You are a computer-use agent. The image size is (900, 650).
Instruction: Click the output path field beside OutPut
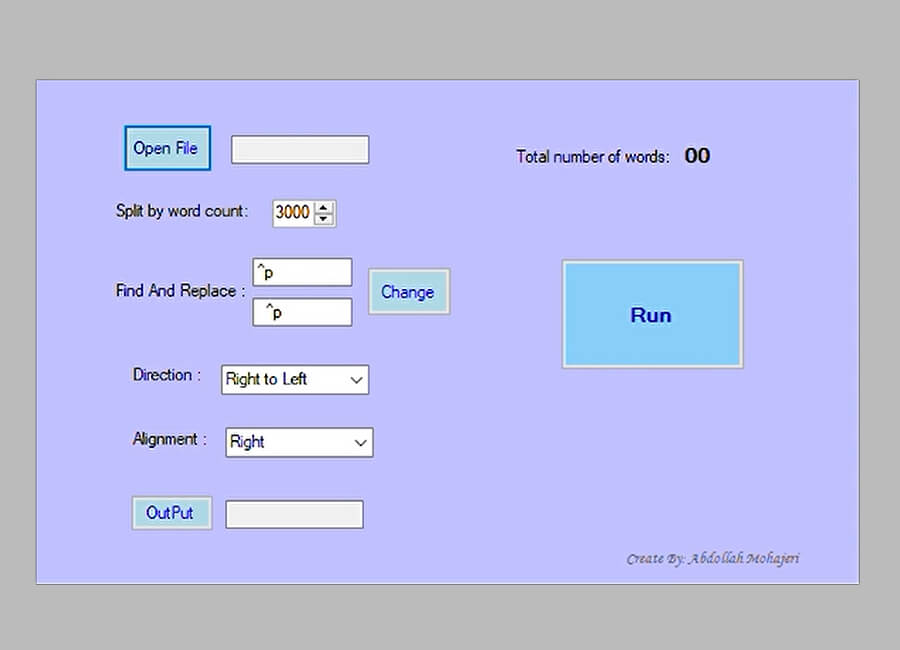[x=294, y=514]
